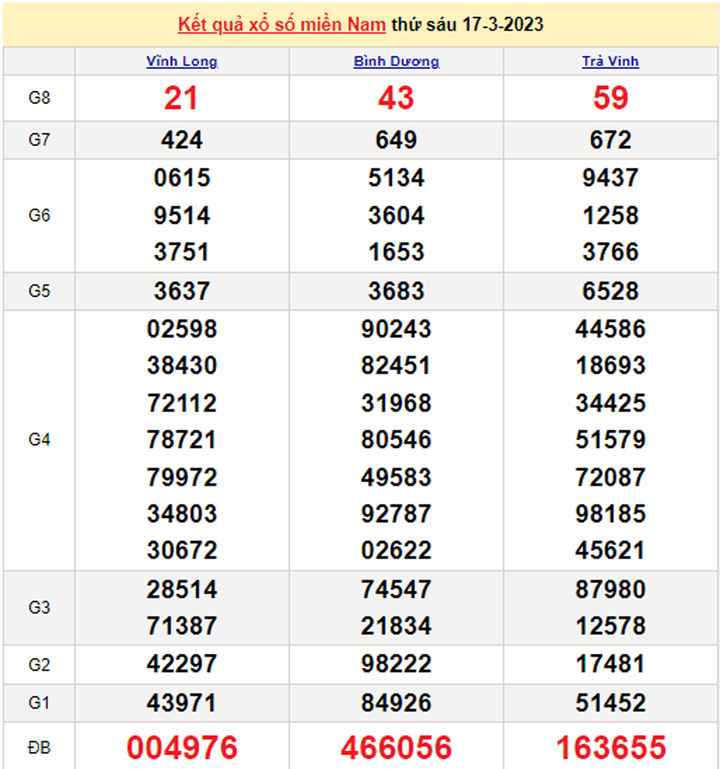The image size is (720, 769).
Task: Select G1 number 43971 under Vĩnh Long
Action: (181, 702)
